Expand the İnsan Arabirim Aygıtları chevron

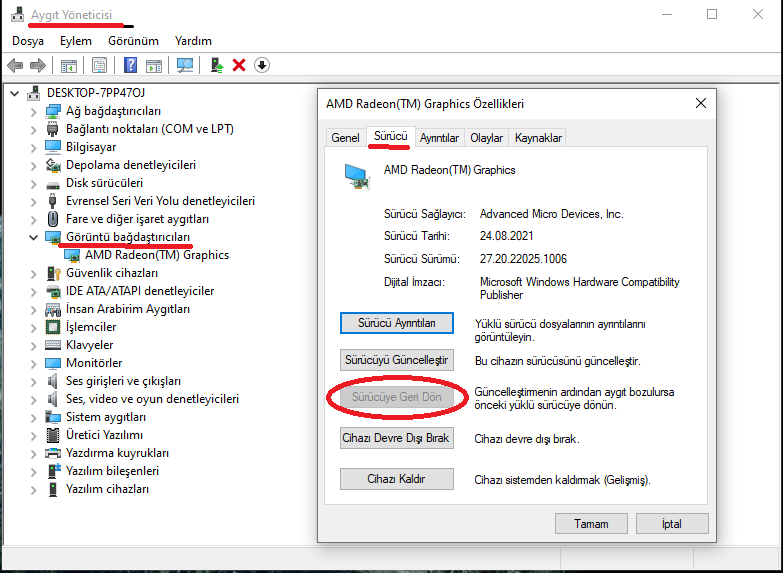(x=33, y=310)
